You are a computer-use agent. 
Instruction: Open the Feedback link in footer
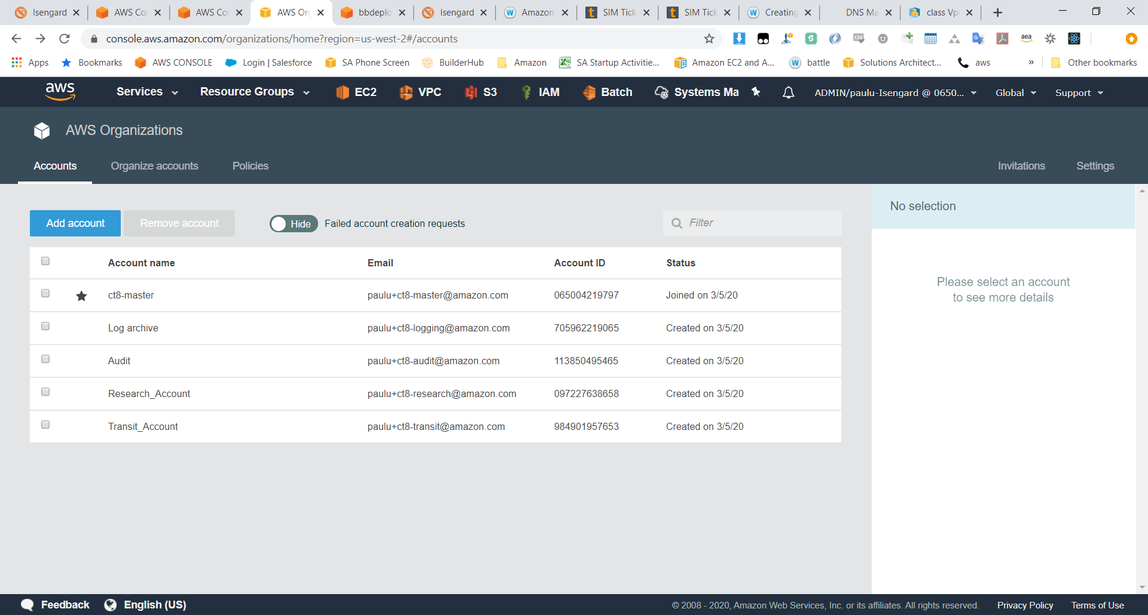(x=55, y=605)
